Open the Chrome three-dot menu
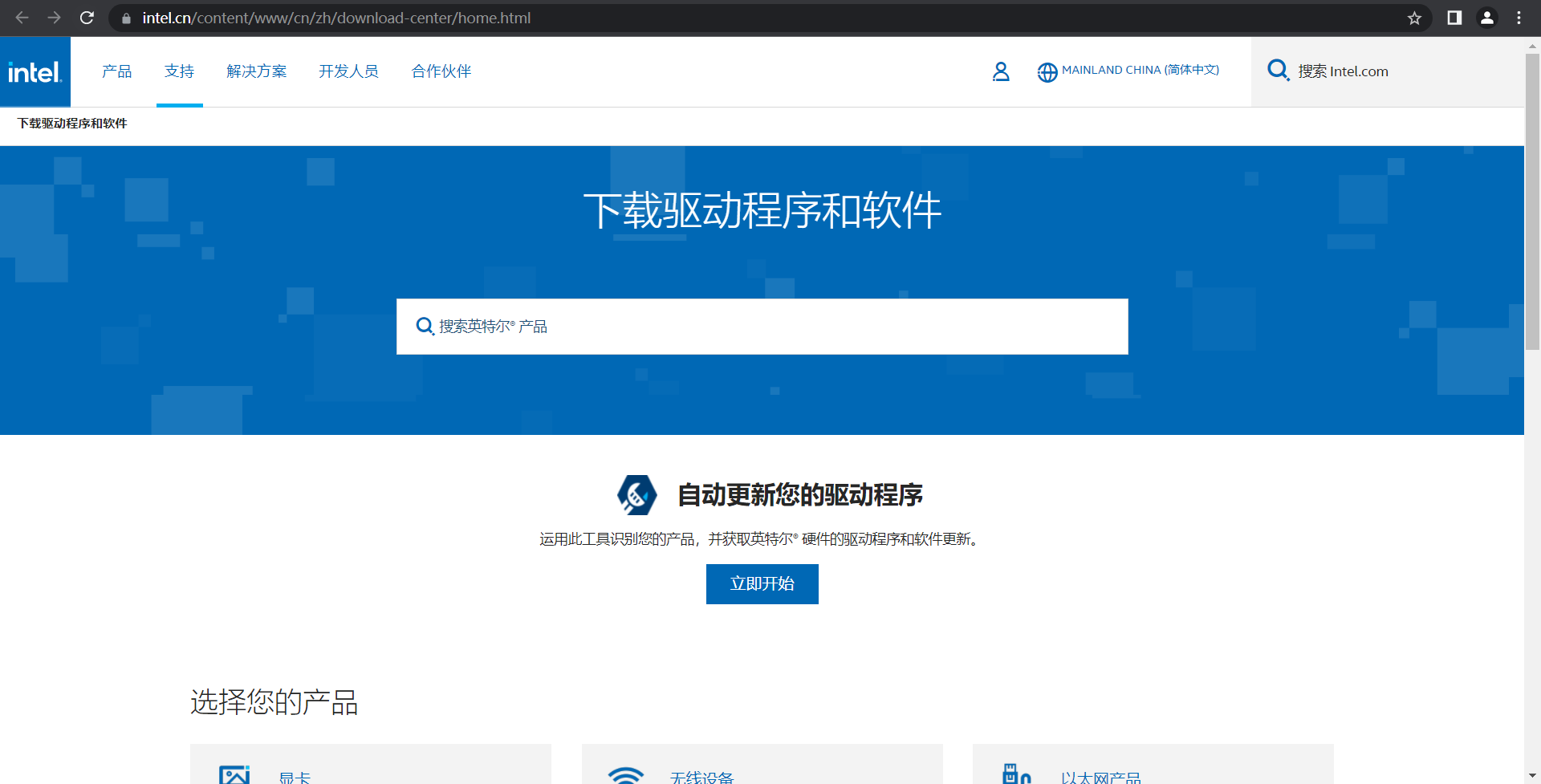This screenshot has height=784, width=1541. click(x=1519, y=18)
